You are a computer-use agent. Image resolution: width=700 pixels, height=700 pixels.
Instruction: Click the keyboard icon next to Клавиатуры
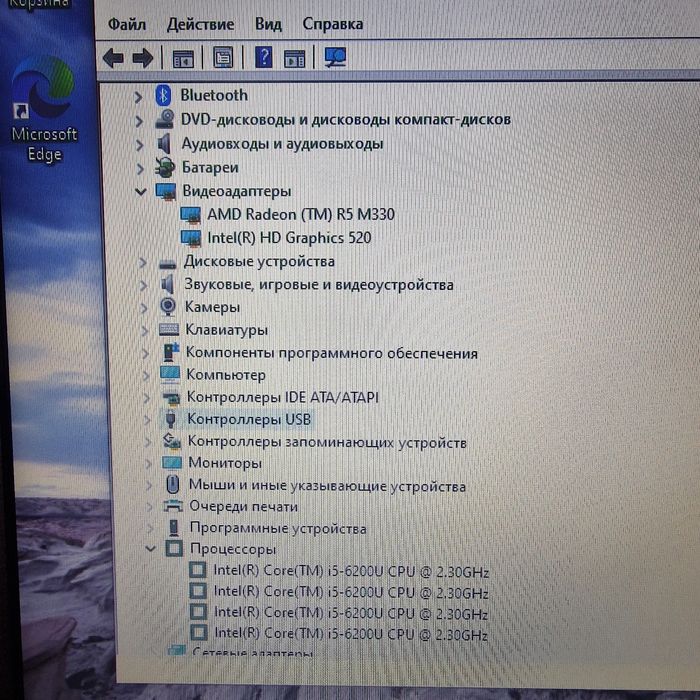(x=169, y=330)
